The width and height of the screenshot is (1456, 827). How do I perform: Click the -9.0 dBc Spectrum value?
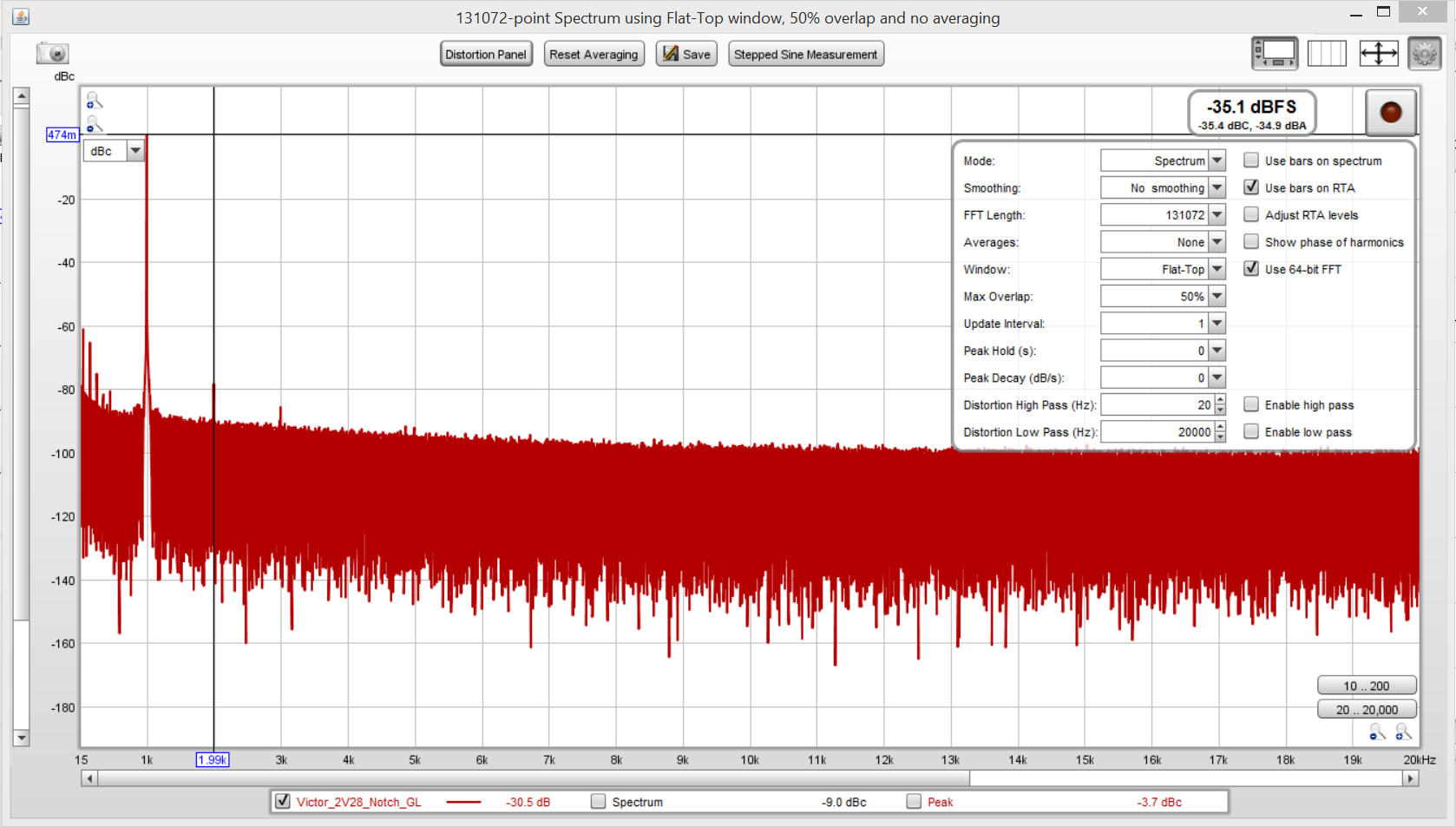[843, 802]
